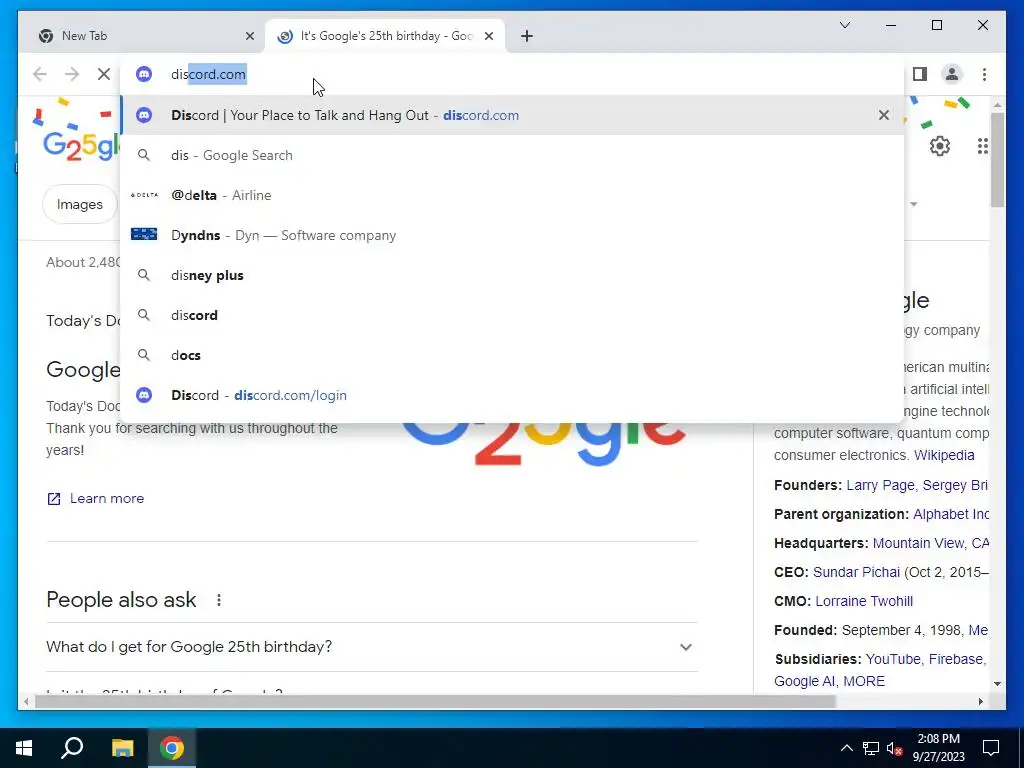Select Discord | Your Place to Talk suggestion
The width and height of the screenshot is (1024, 768).
pyautogui.click(x=512, y=116)
